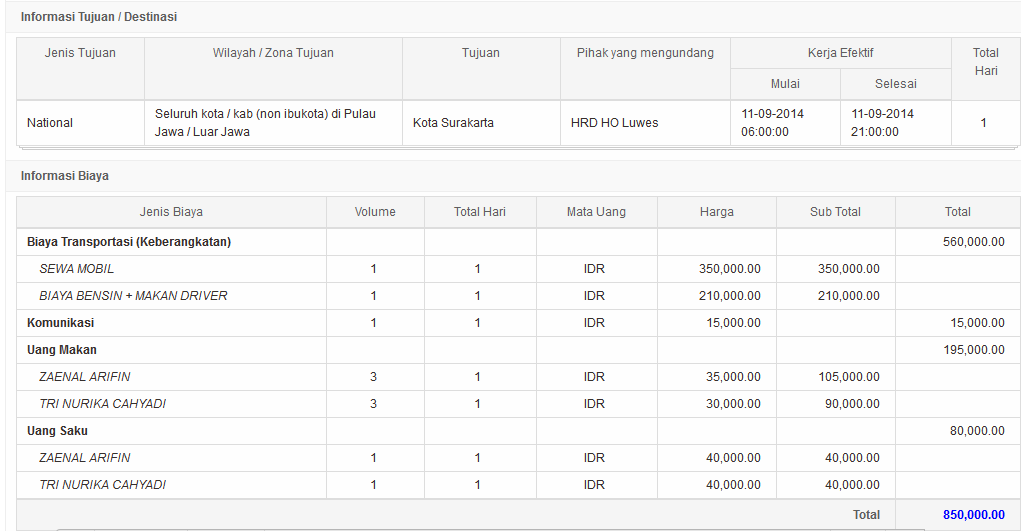1021x531 pixels.
Task: Click the SEWA MOBIL cost item
Action: pos(76,269)
